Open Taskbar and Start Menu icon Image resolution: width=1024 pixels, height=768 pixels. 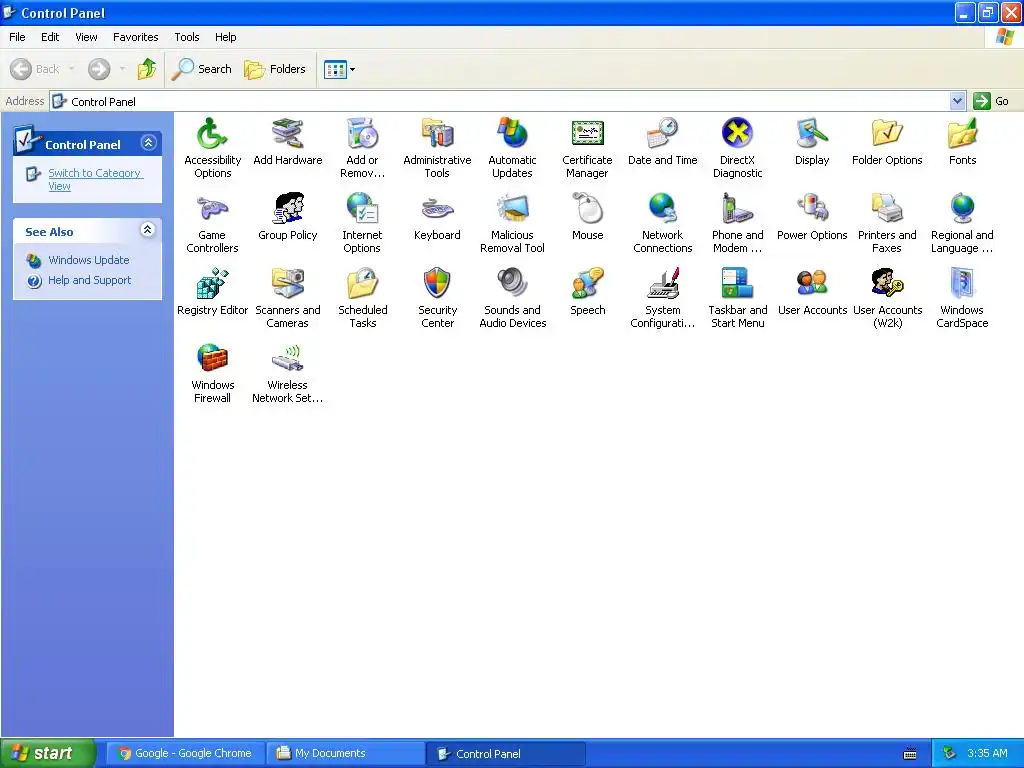click(x=737, y=285)
